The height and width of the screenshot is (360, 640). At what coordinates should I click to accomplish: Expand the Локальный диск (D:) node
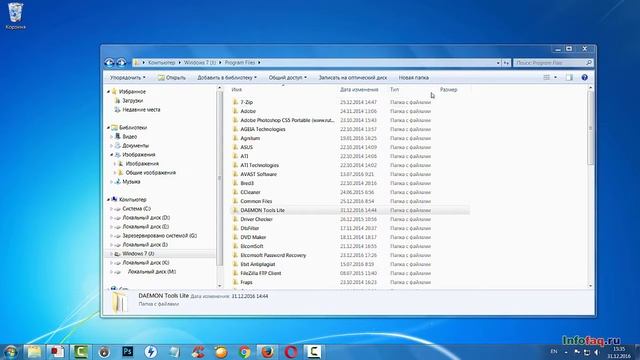(x=111, y=218)
